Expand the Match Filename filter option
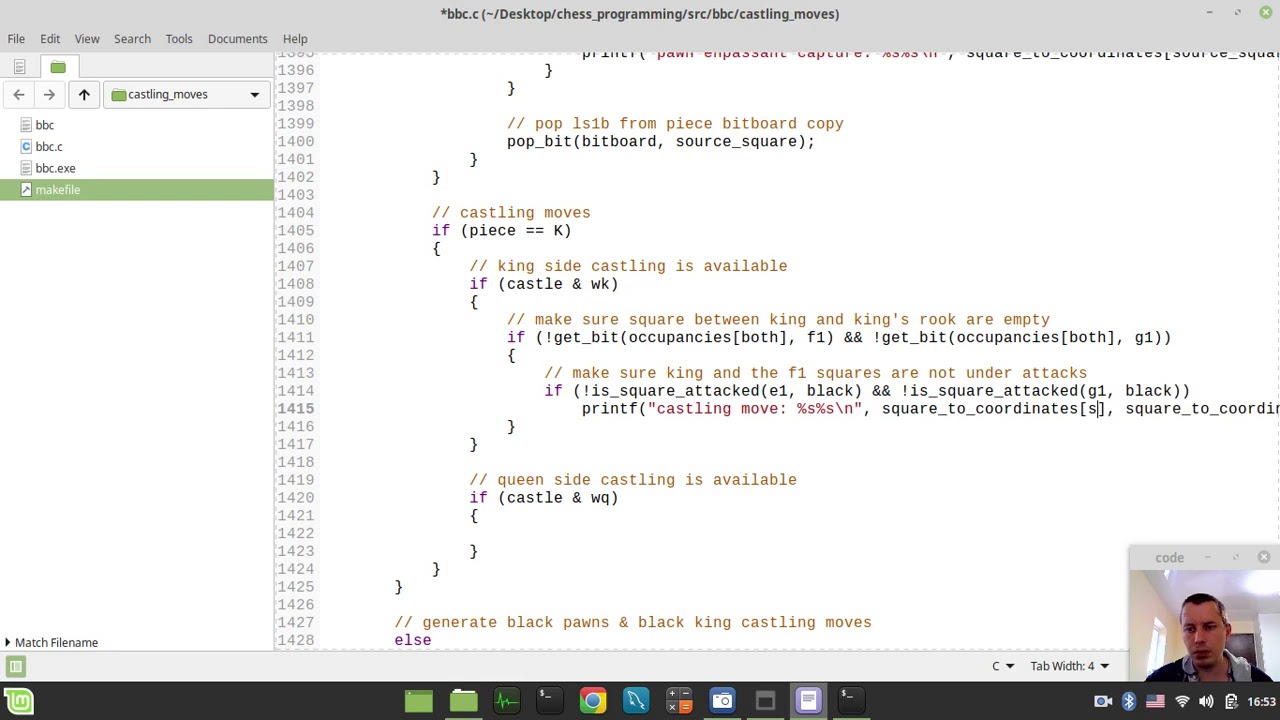The width and height of the screenshot is (1280, 720). [50, 642]
